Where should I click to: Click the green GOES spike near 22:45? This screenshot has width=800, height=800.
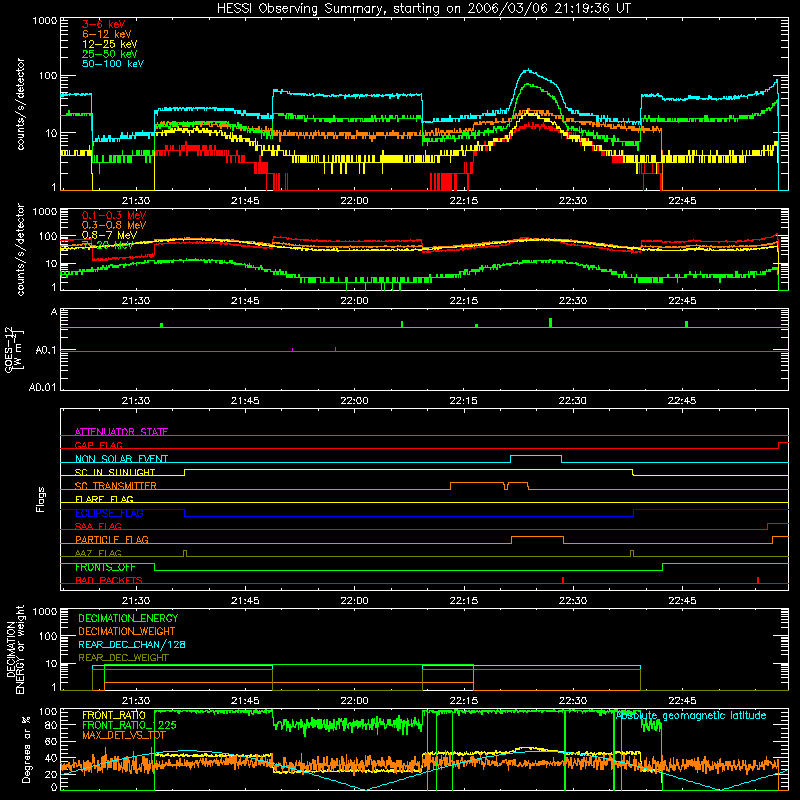686,324
